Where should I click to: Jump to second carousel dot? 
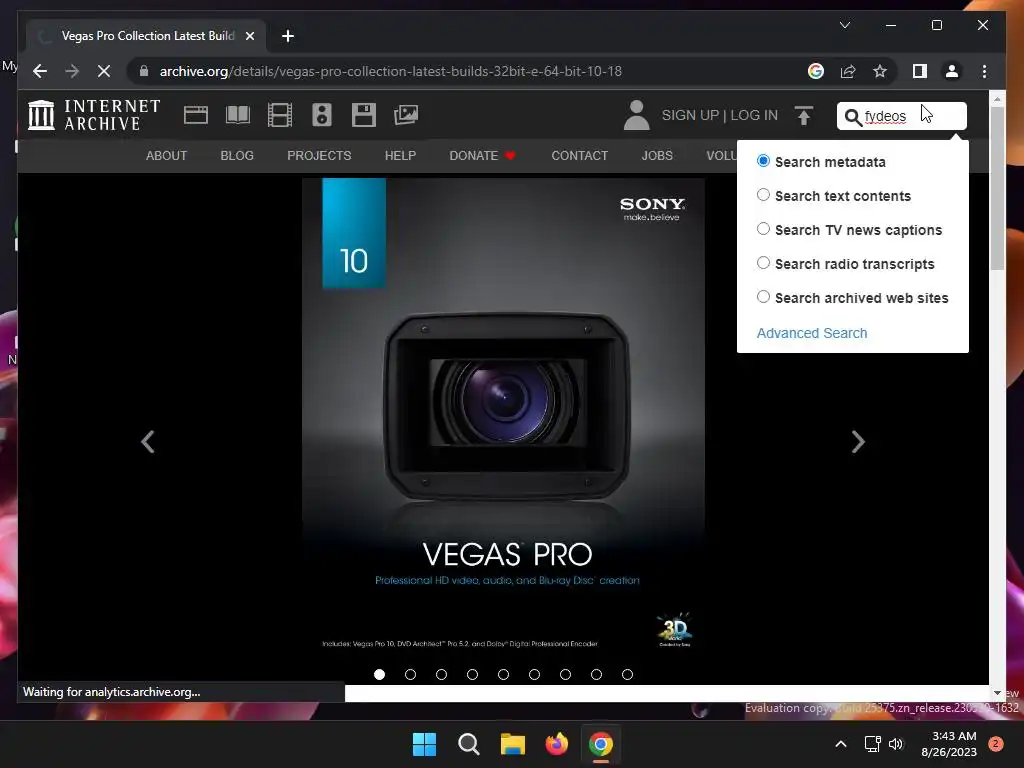410,675
